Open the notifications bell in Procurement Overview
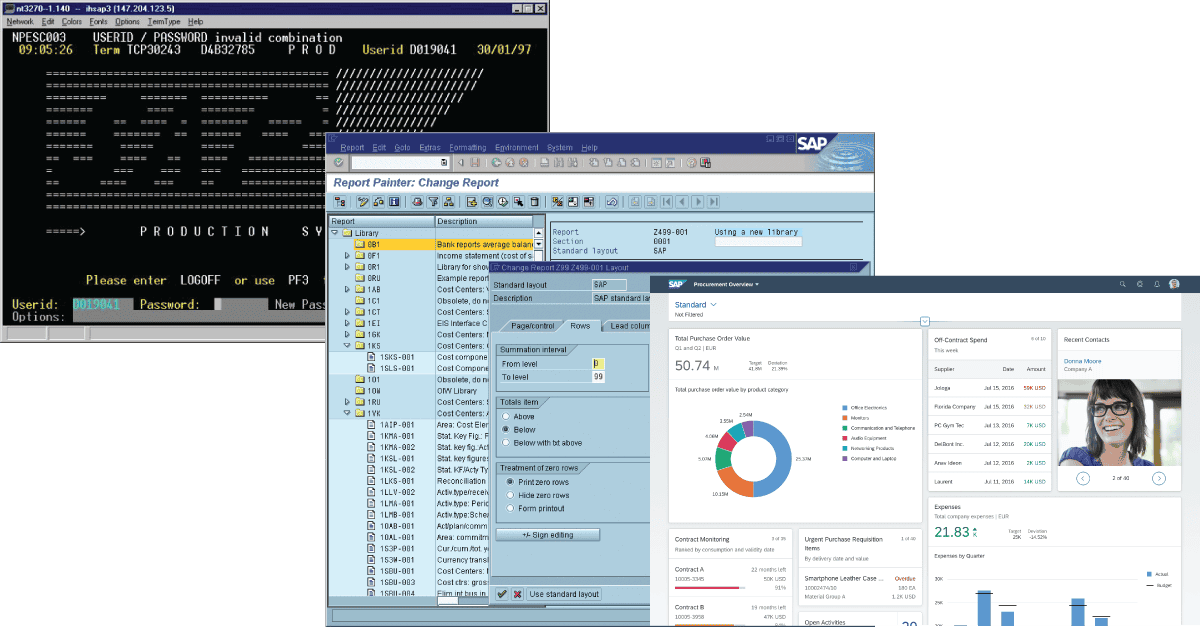 1157,284
